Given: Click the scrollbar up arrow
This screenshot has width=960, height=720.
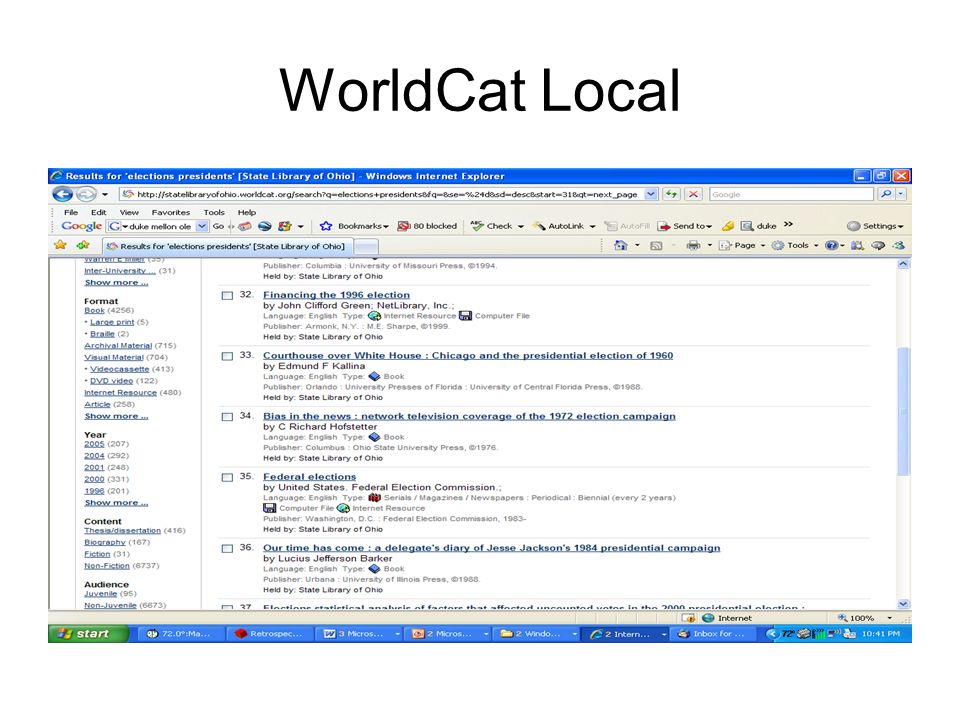Looking at the screenshot, I should tap(903, 264).
